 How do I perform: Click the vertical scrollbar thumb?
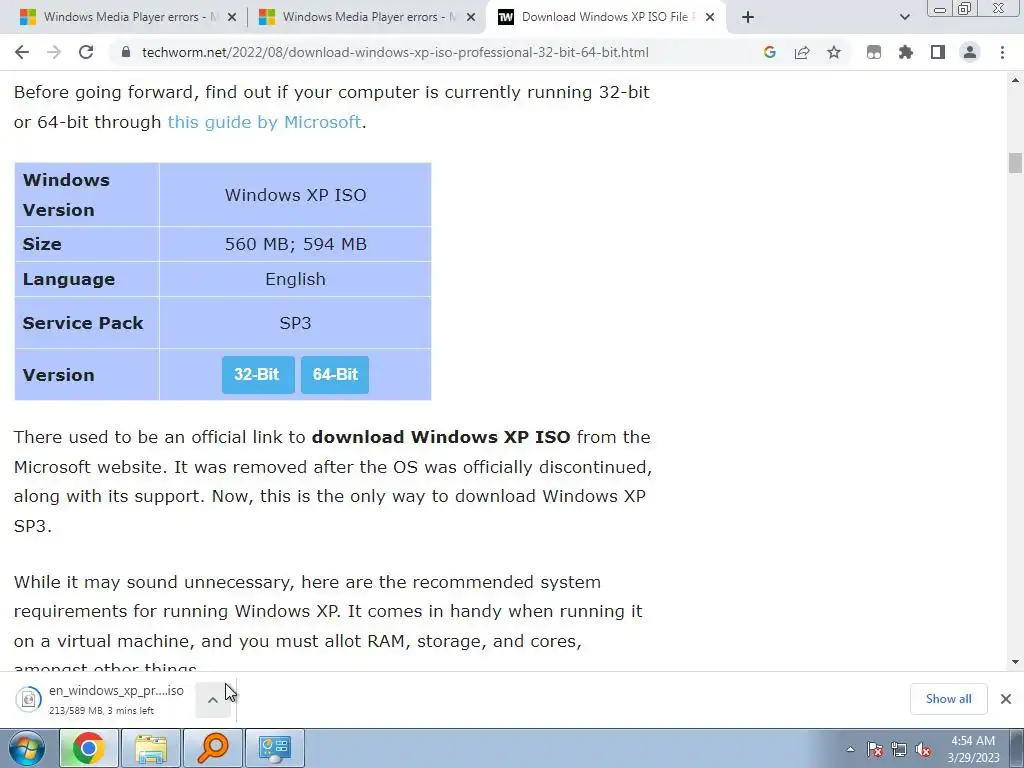[x=1015, y=163]
